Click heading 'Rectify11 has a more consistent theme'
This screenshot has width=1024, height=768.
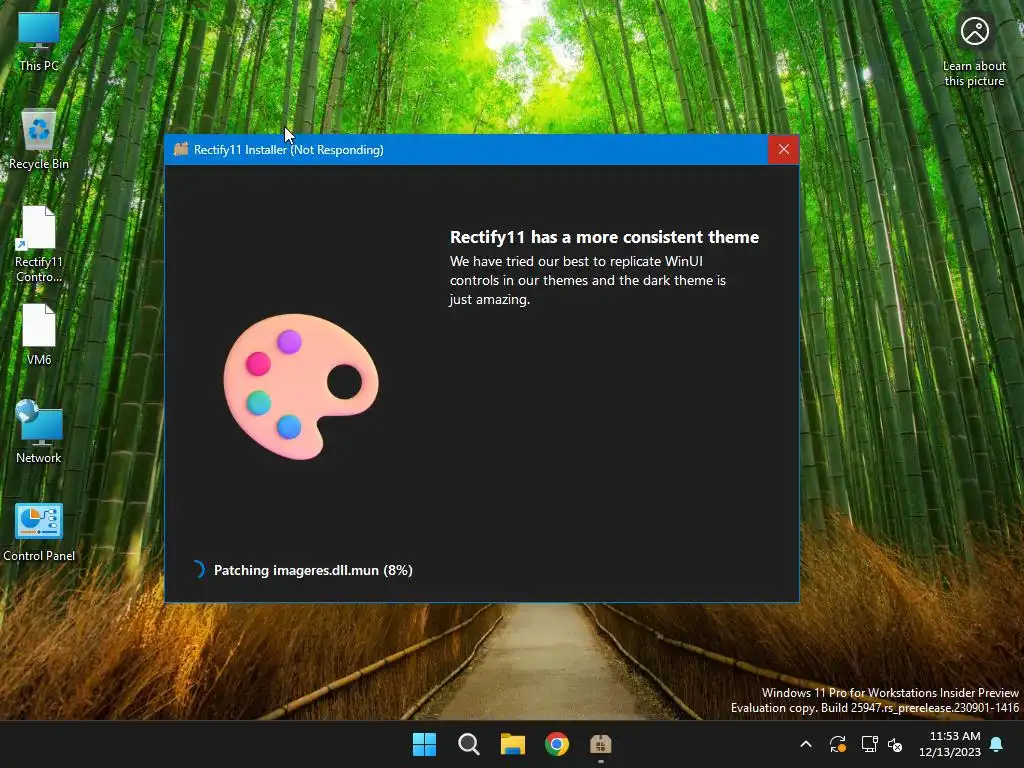[x=604, y=237]
